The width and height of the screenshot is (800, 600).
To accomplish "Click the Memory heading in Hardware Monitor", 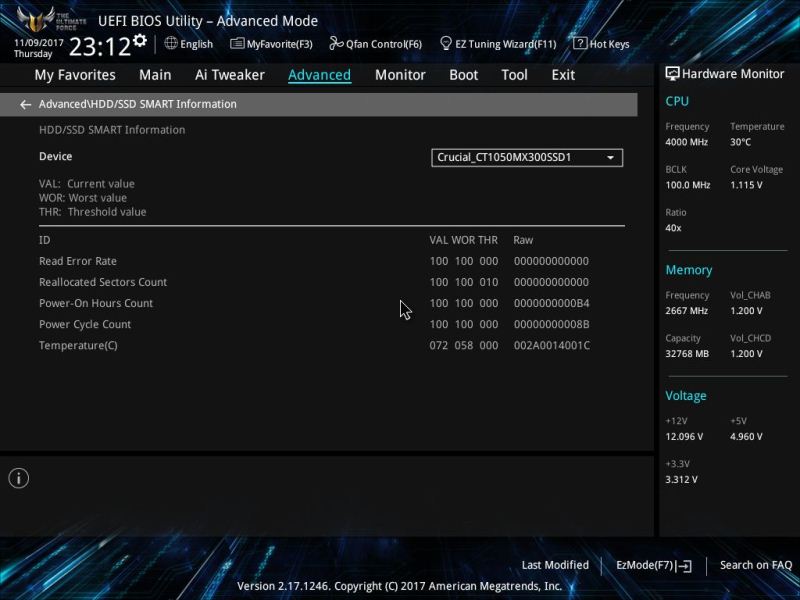I will 689,270.
